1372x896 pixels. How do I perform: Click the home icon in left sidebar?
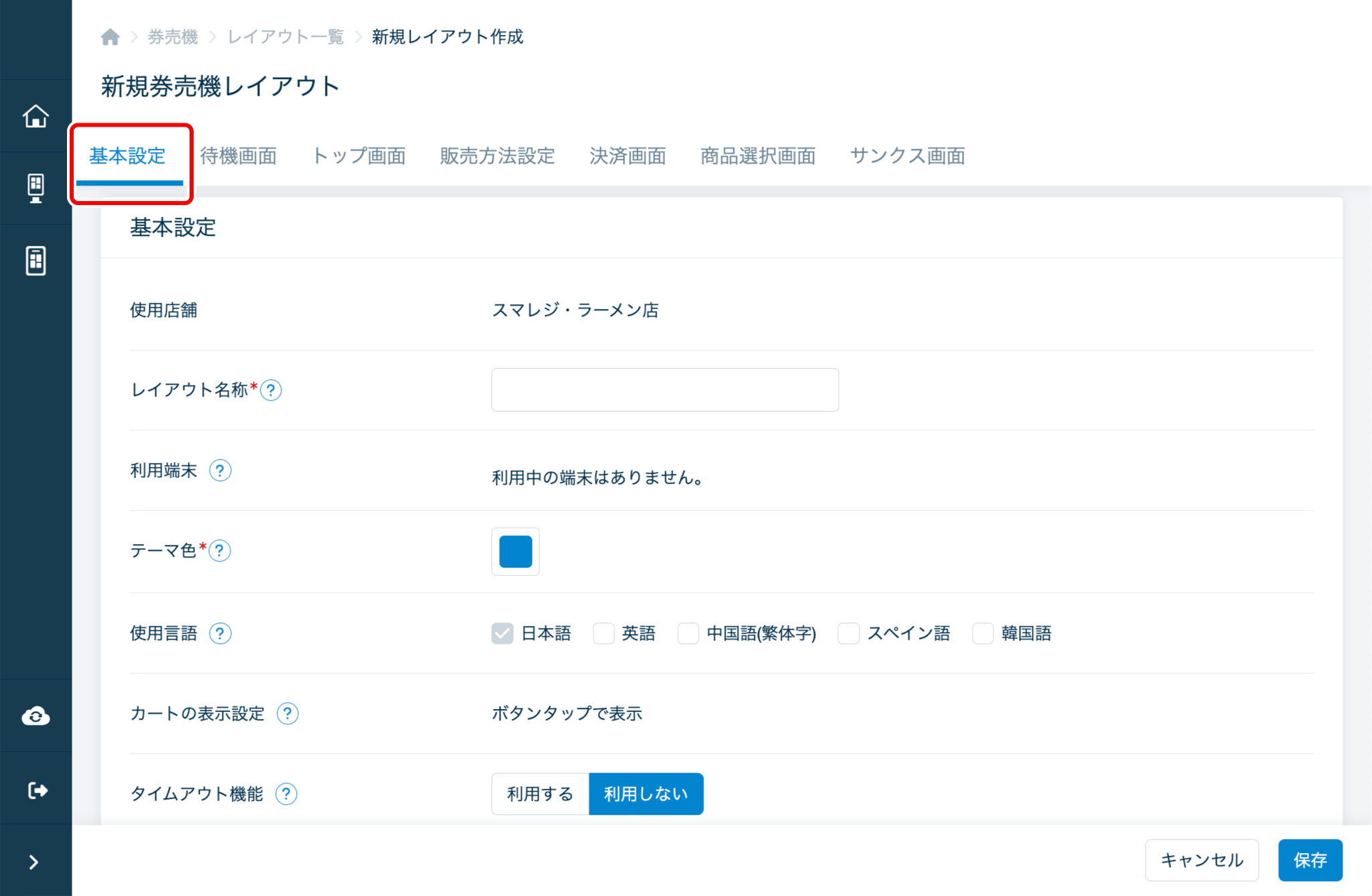coord(36,116)
